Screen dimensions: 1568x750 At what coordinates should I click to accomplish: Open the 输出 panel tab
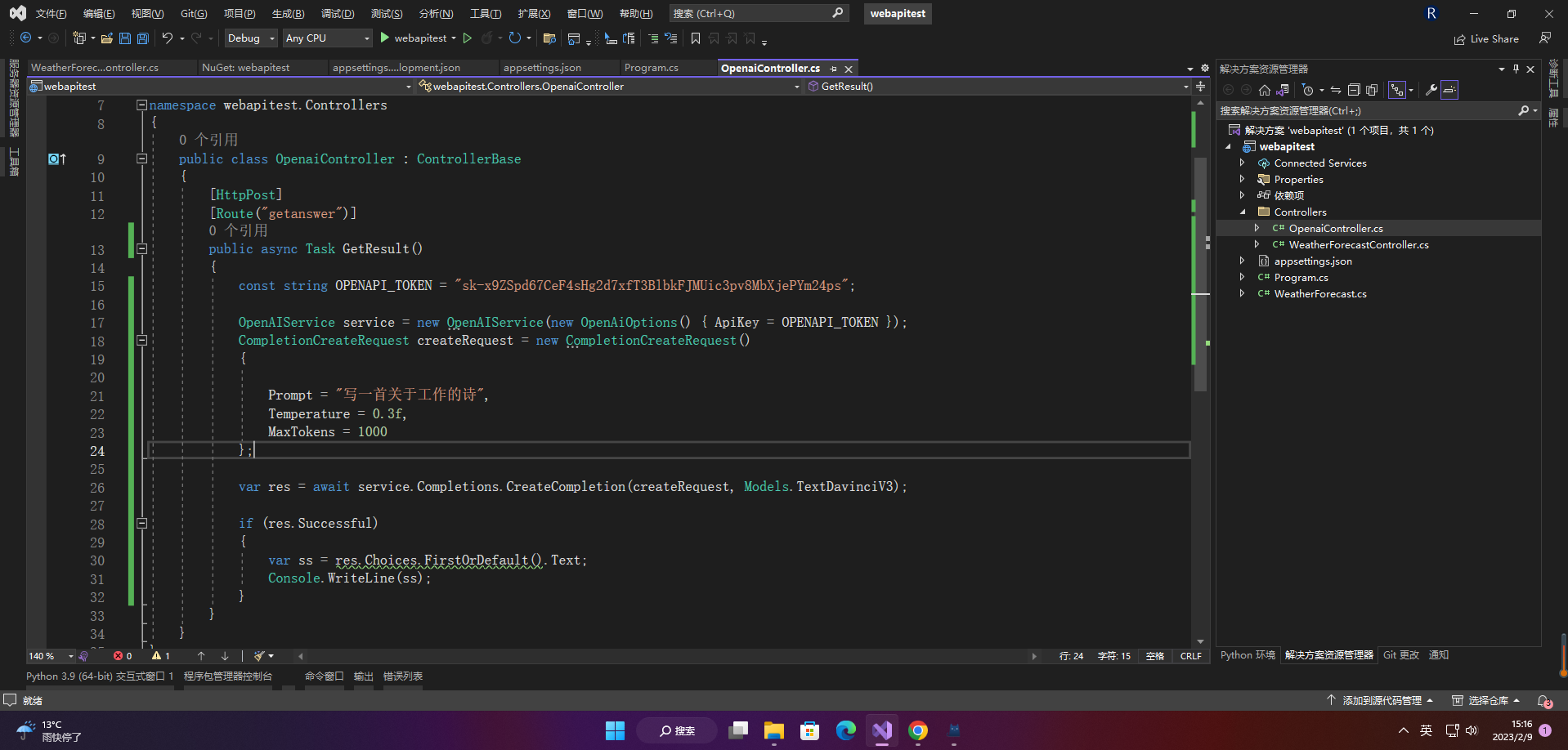tap(363, 676)
